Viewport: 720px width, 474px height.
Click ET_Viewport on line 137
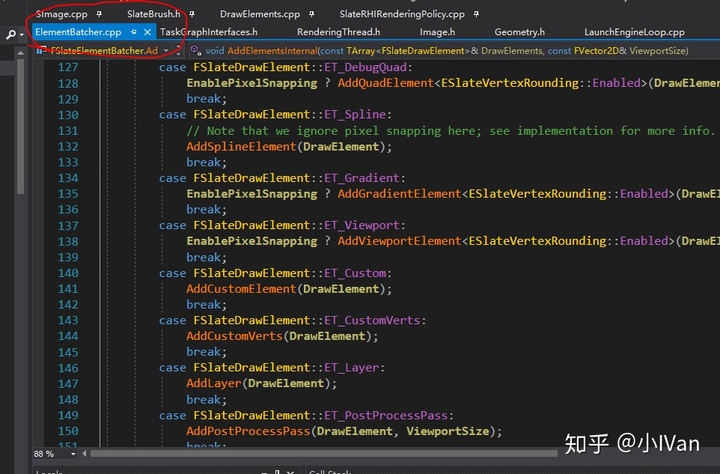coord(362,225)
